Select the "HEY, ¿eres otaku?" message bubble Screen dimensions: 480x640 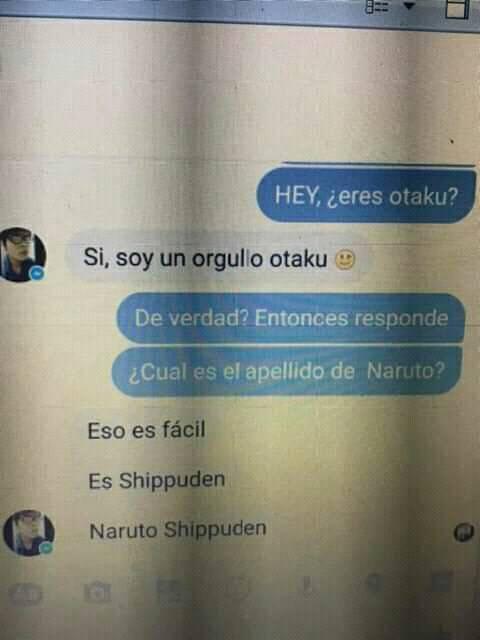(366, 196)
